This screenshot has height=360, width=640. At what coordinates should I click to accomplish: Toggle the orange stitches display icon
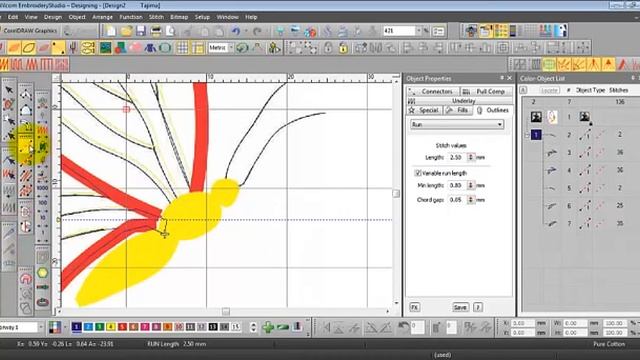pyautogui.click(x=14, y=48)
